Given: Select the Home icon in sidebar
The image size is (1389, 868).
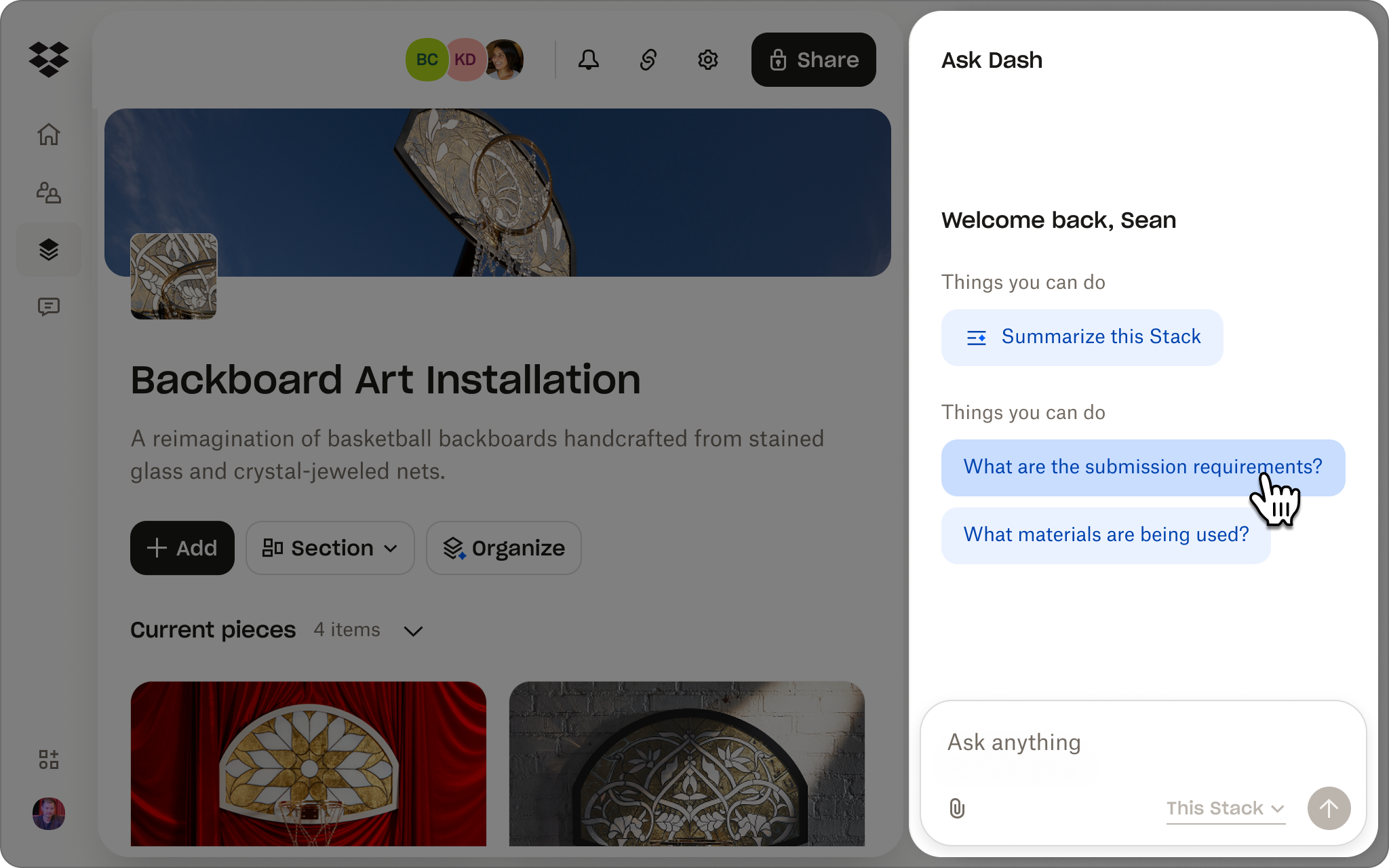Looking at the screenshot, I should [x=48, y=134].
